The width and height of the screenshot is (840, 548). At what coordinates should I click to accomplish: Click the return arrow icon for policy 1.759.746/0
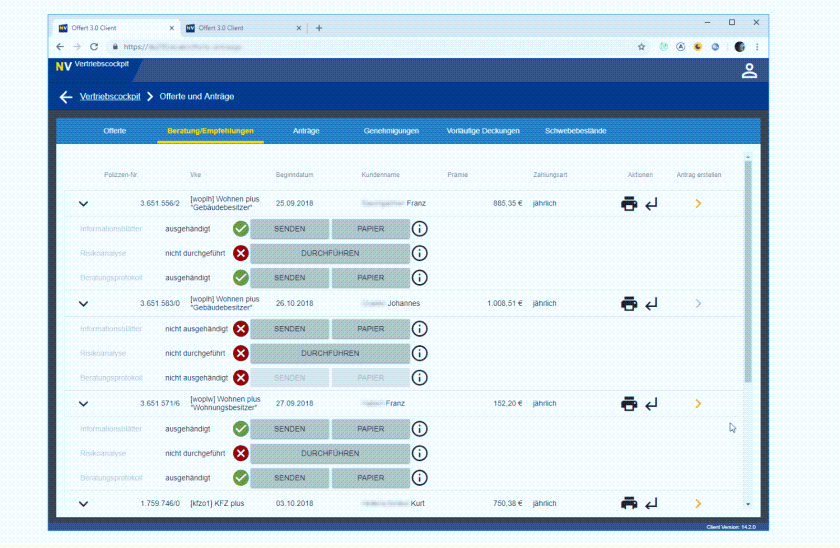point(651,504)
